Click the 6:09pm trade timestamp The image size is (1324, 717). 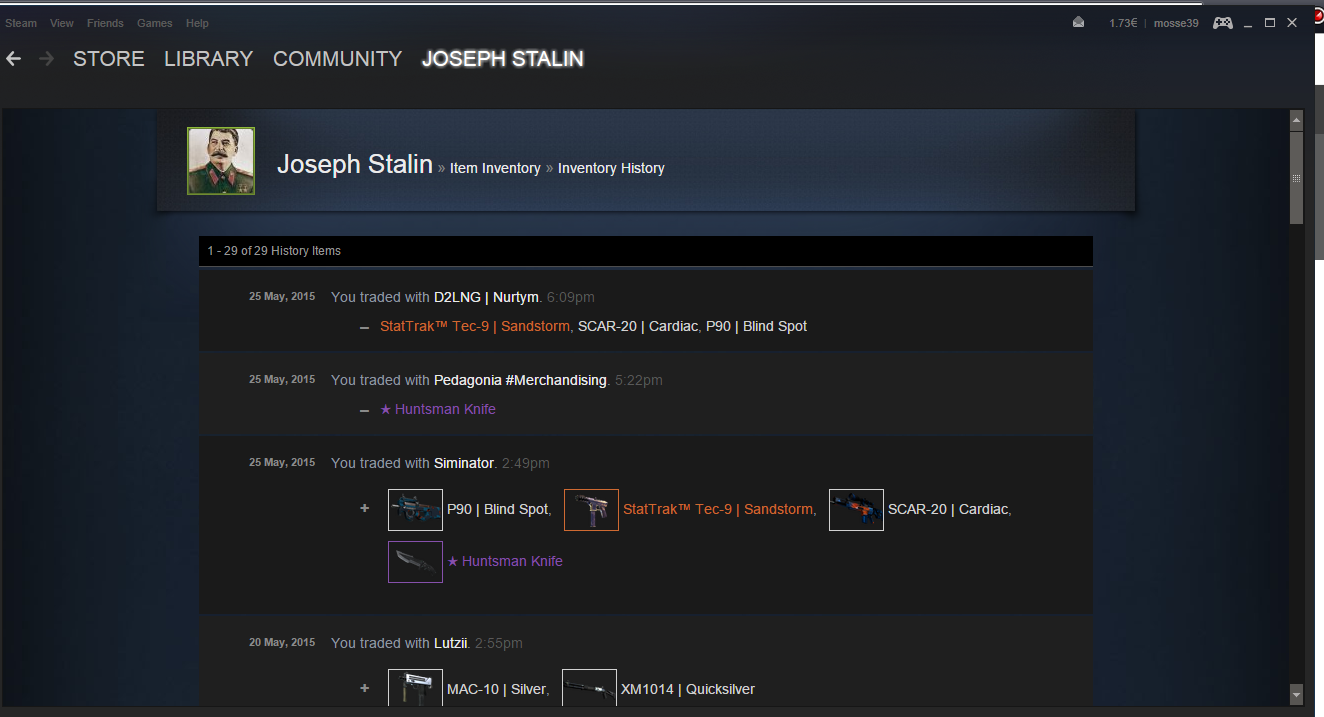(570, 297)
